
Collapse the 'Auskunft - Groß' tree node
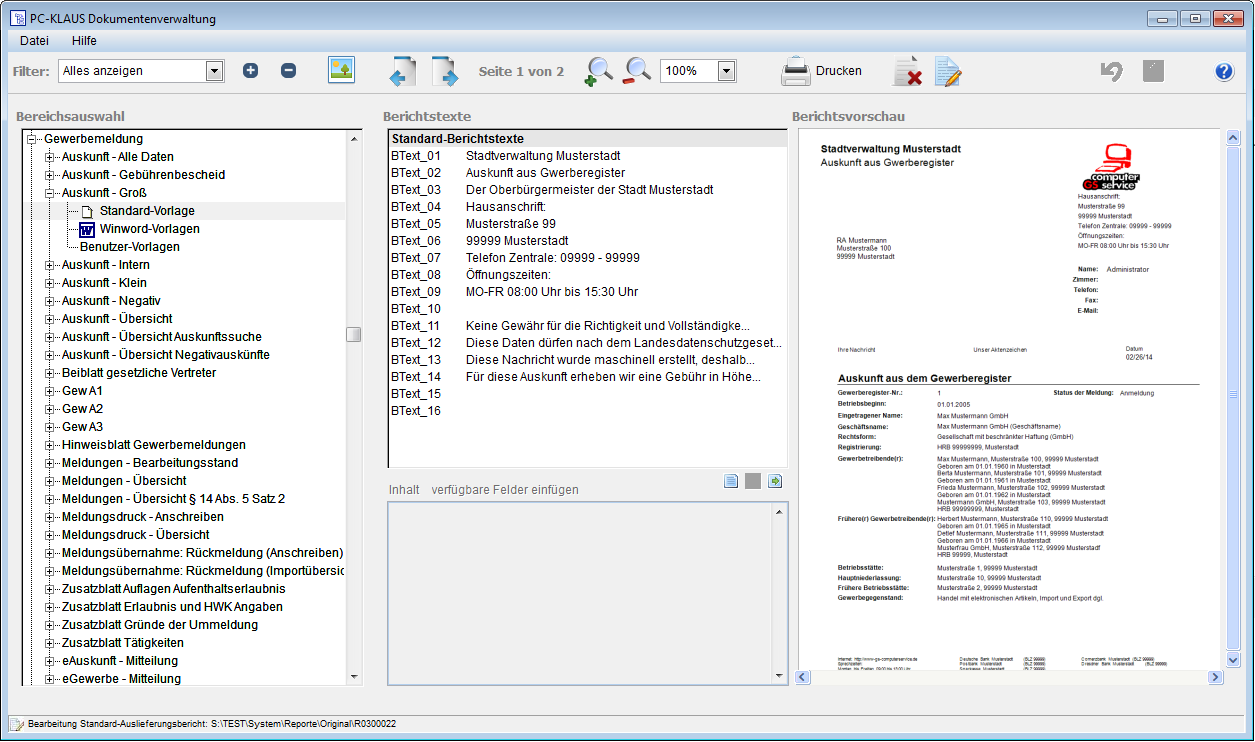tap(50, 193)
